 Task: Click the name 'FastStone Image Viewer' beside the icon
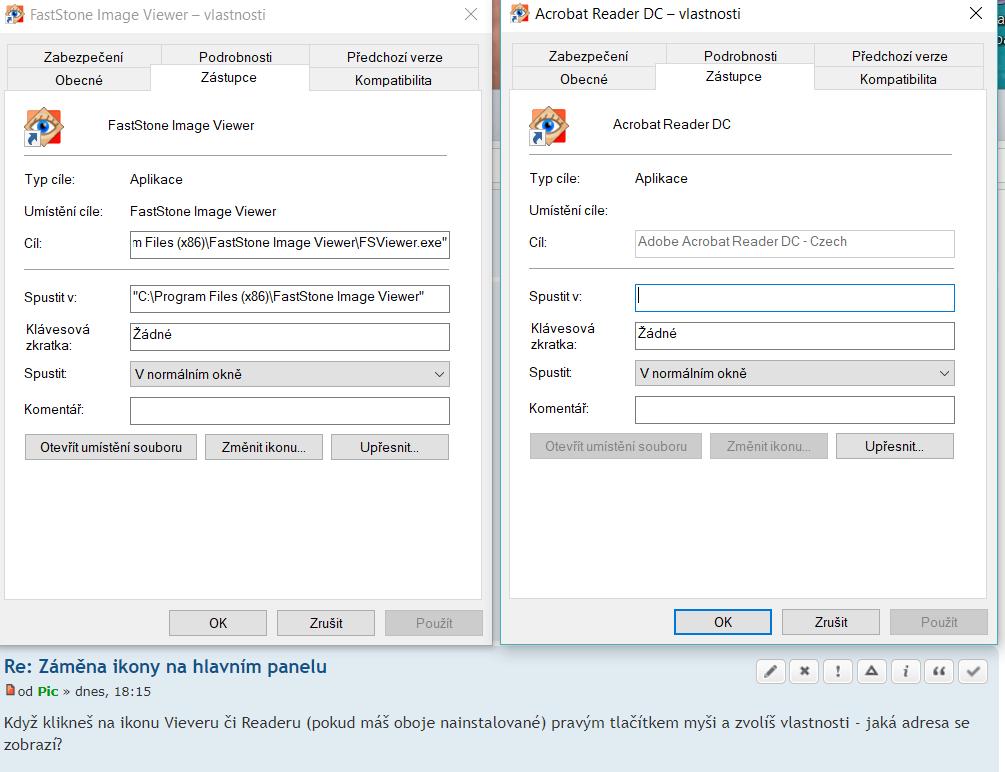[181, 126]
